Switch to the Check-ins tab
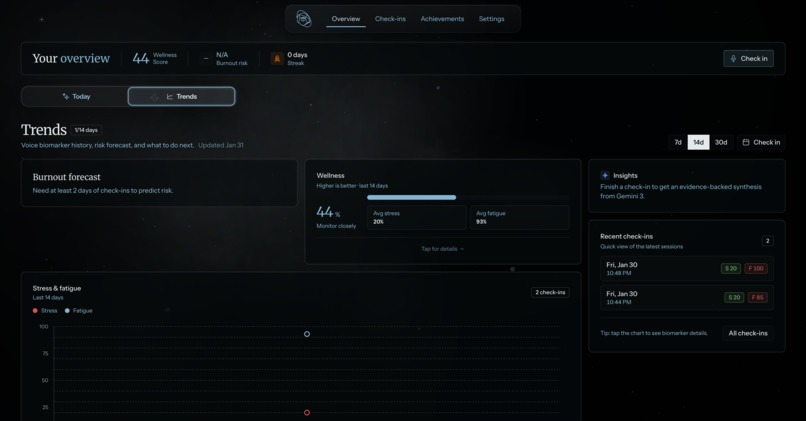This screenshot has height=421, width=806. point(390,19)
